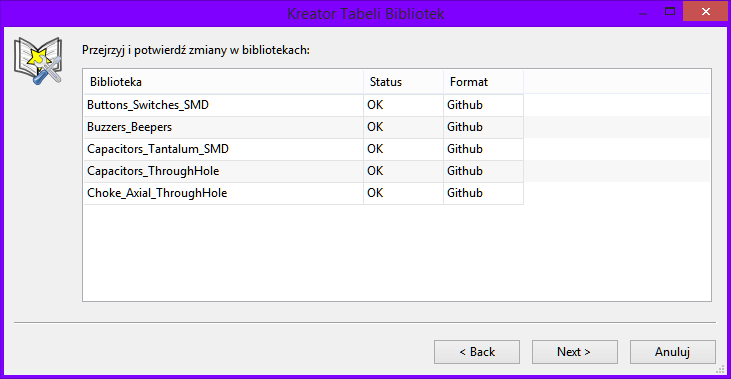Click the Biblioteka column header
Screen dimensions: 731x379
224,82
